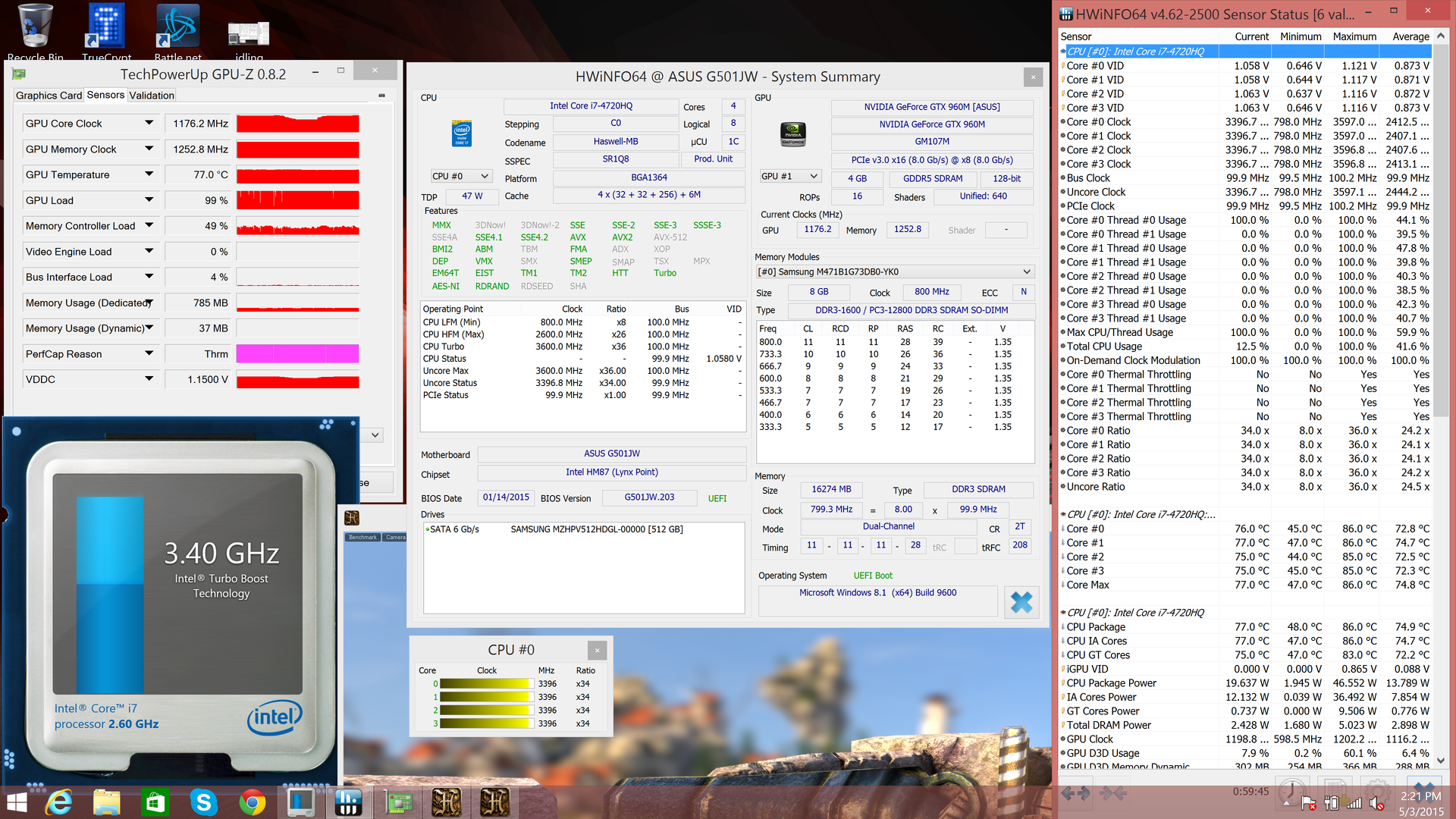The height and width of the screenshot is (819, 1456).
Task: Open GPU Load sensor dropdown
Action: coord(149,200)
